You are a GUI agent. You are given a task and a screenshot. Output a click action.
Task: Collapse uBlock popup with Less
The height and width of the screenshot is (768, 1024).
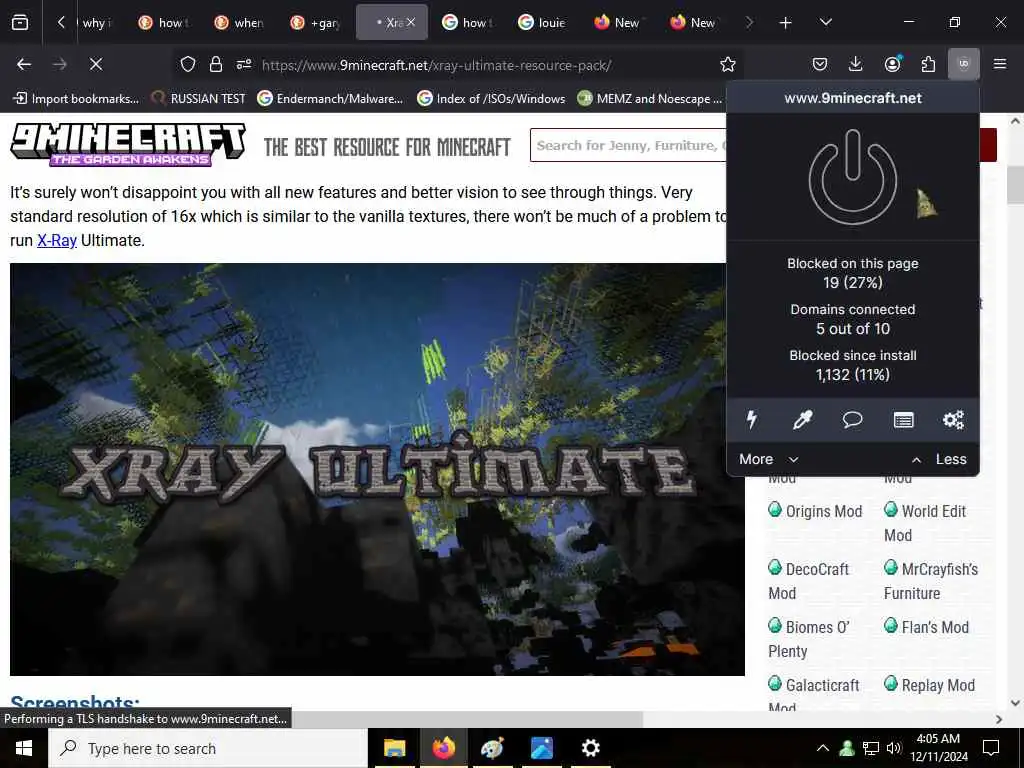[938, 459]
